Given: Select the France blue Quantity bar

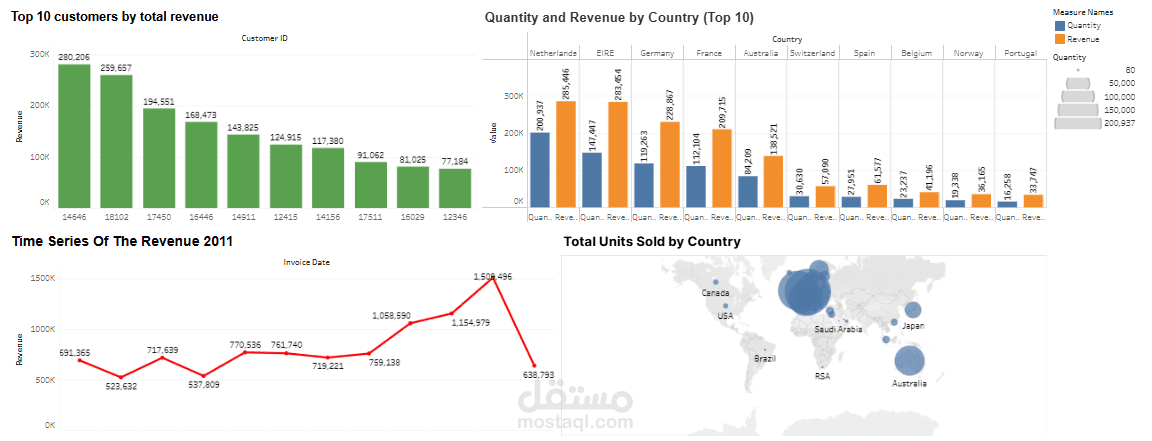Looking at the screenshot, I should [x=695, y=186].
